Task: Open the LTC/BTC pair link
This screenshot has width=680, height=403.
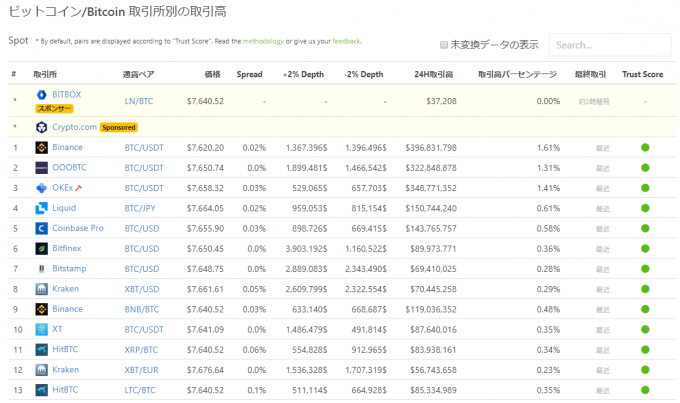Action: click(x=140, y=390)
